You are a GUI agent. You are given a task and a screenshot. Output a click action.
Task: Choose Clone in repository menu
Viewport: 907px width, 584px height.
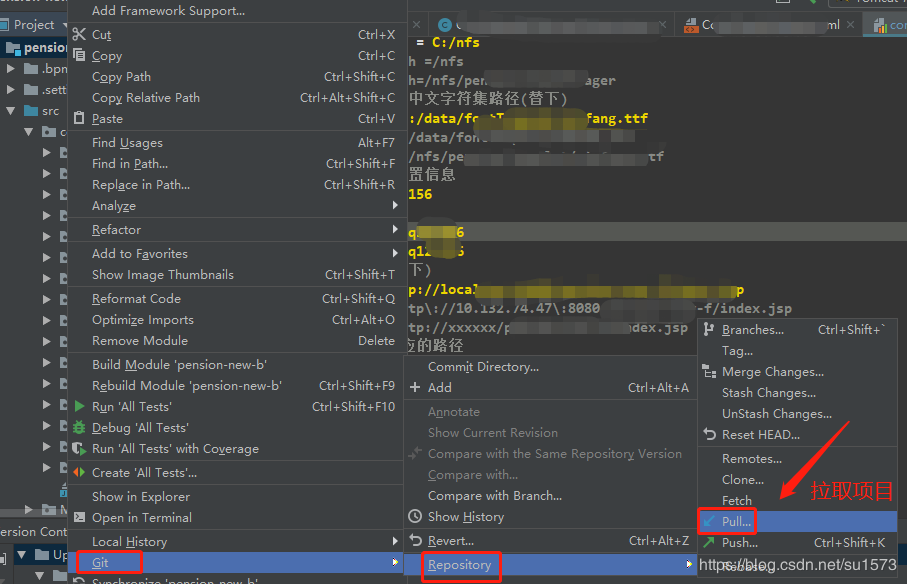tap(798, 479)
